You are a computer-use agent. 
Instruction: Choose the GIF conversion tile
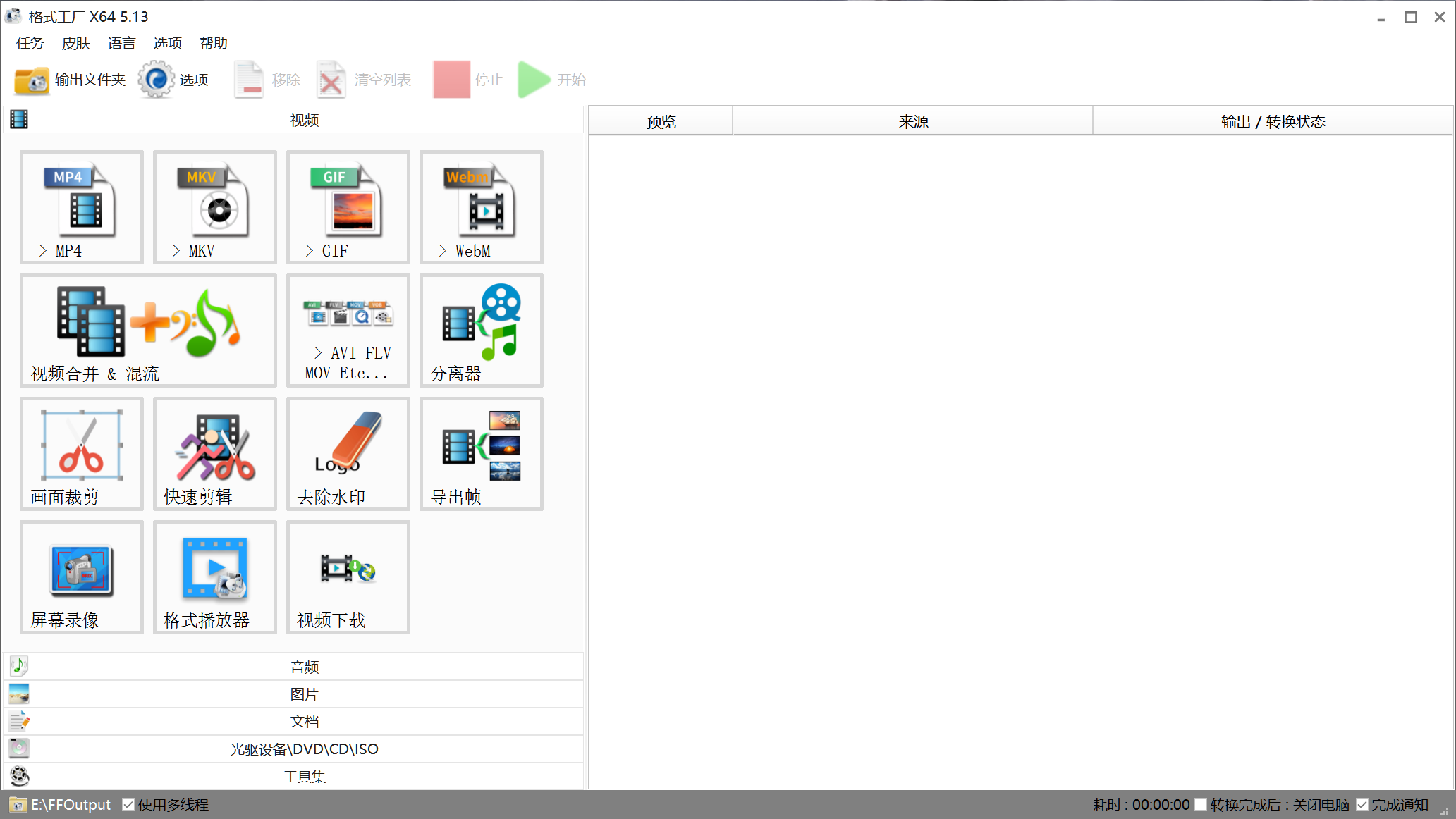[x=348, y=207]
